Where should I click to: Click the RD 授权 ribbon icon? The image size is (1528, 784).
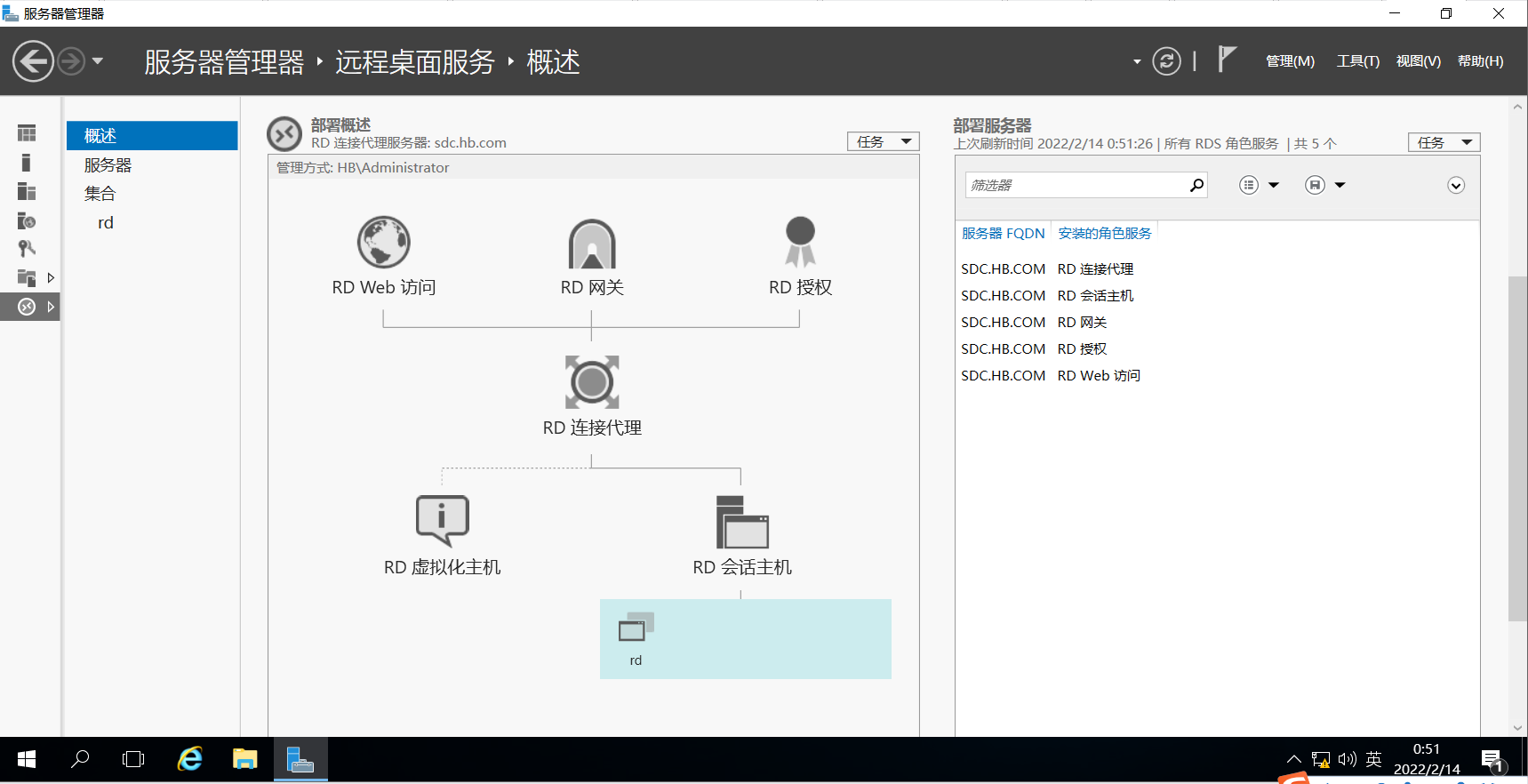point(800,241)
